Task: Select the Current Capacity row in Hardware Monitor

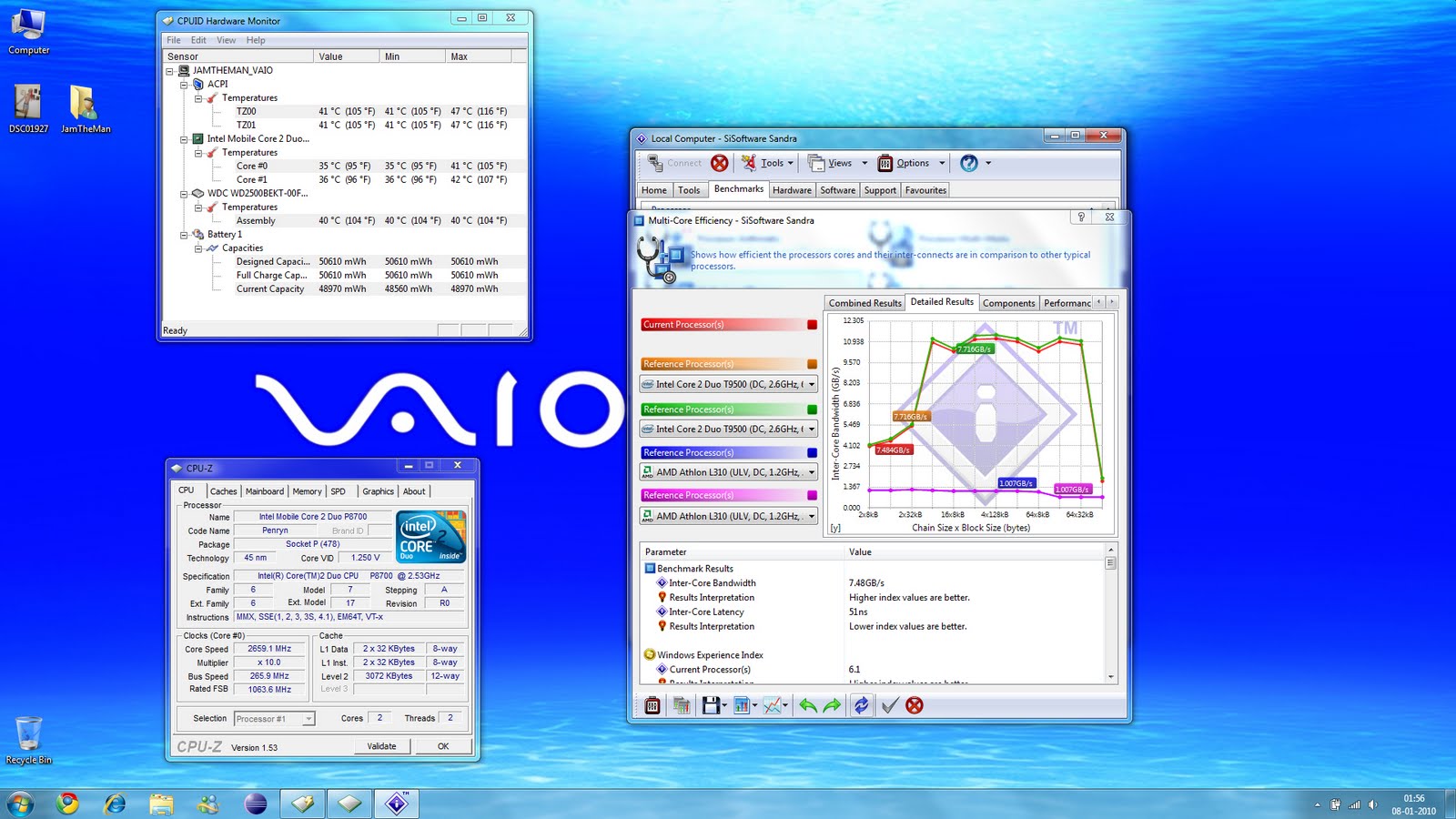Action: pyautogui.click(x=344, y=288)
